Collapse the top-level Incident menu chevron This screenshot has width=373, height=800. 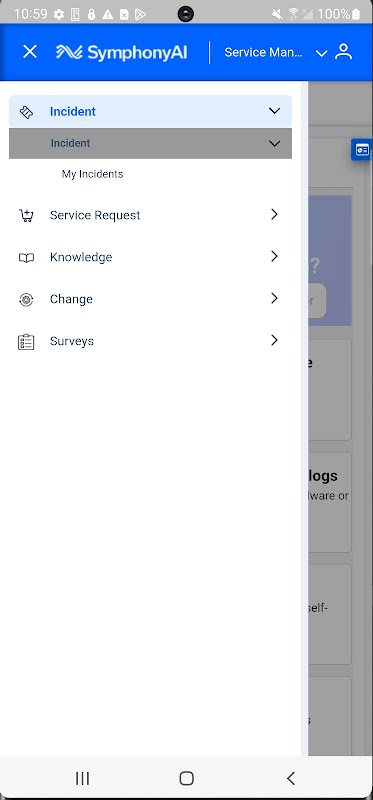275,111
